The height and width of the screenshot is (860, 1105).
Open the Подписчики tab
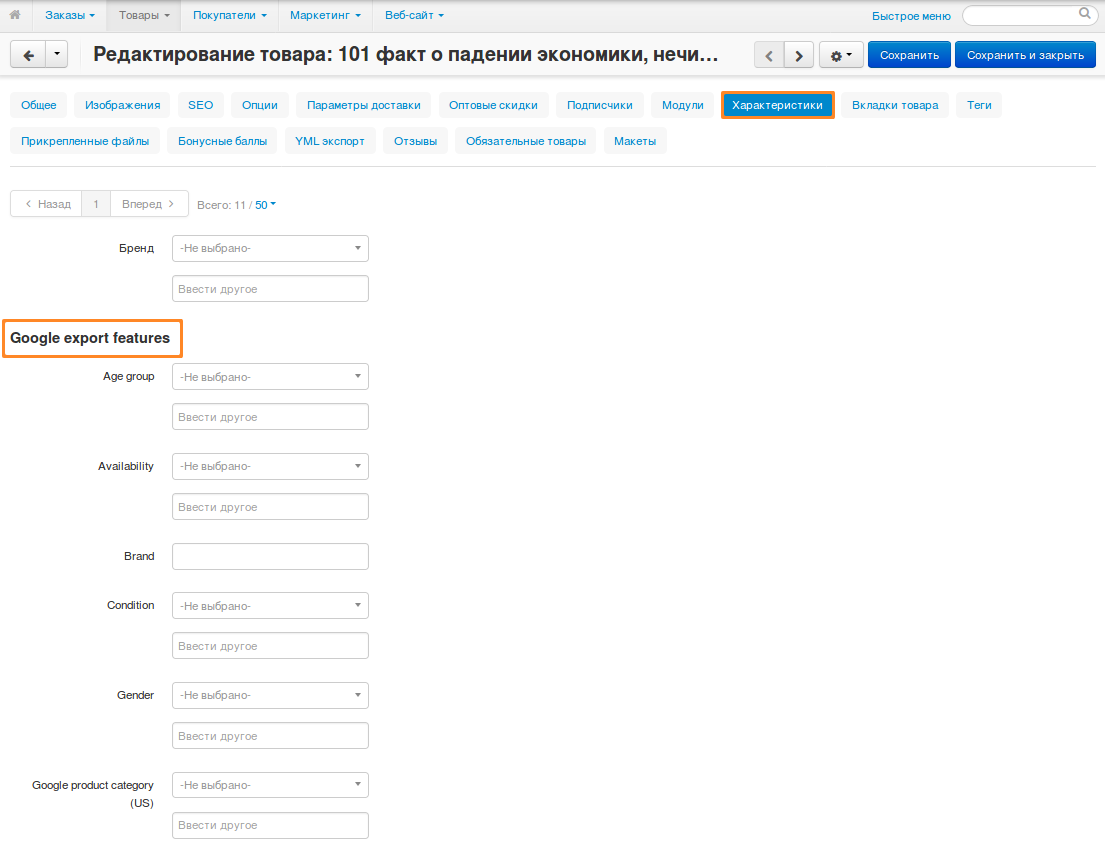click(x=600, y=105)
